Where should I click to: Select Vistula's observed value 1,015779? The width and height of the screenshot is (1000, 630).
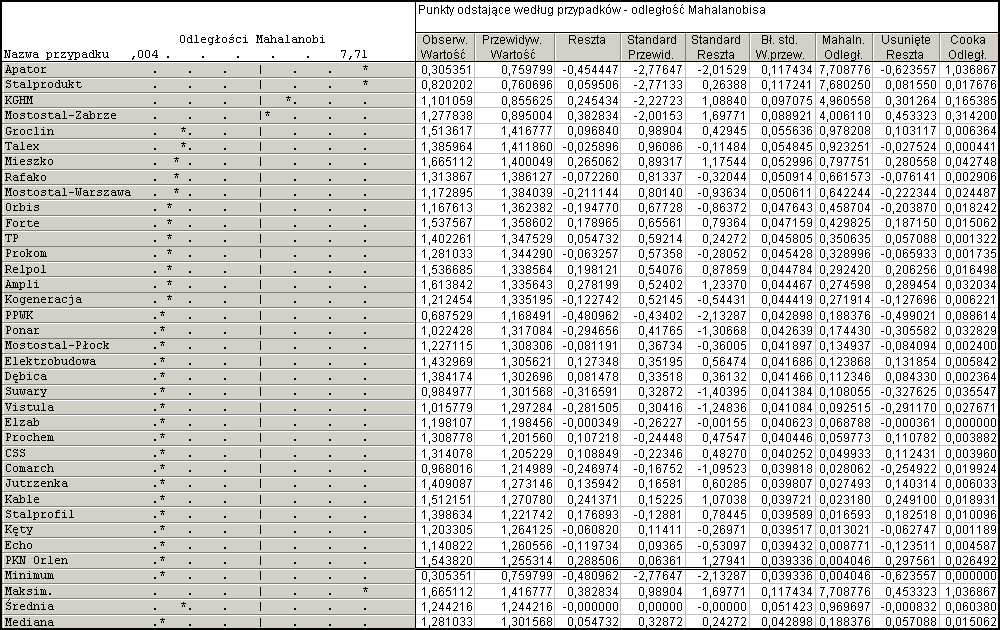446,407
